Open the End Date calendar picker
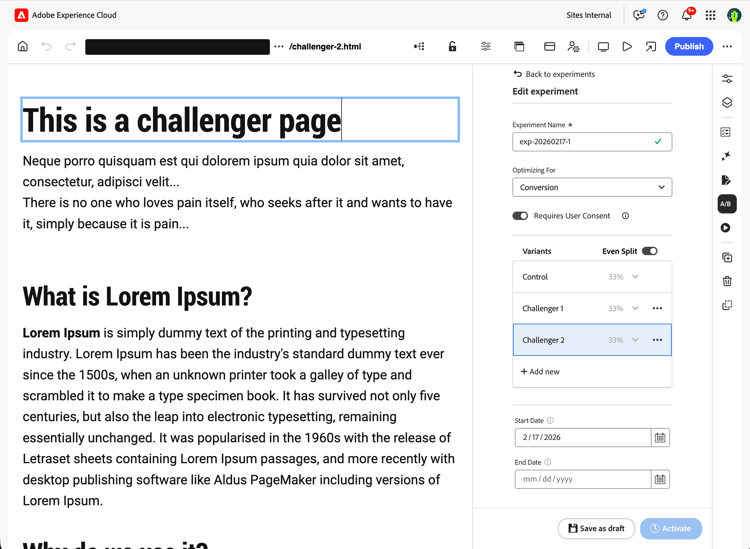The width and height of the screenshot is (750, 549). [x=660, y=479]
